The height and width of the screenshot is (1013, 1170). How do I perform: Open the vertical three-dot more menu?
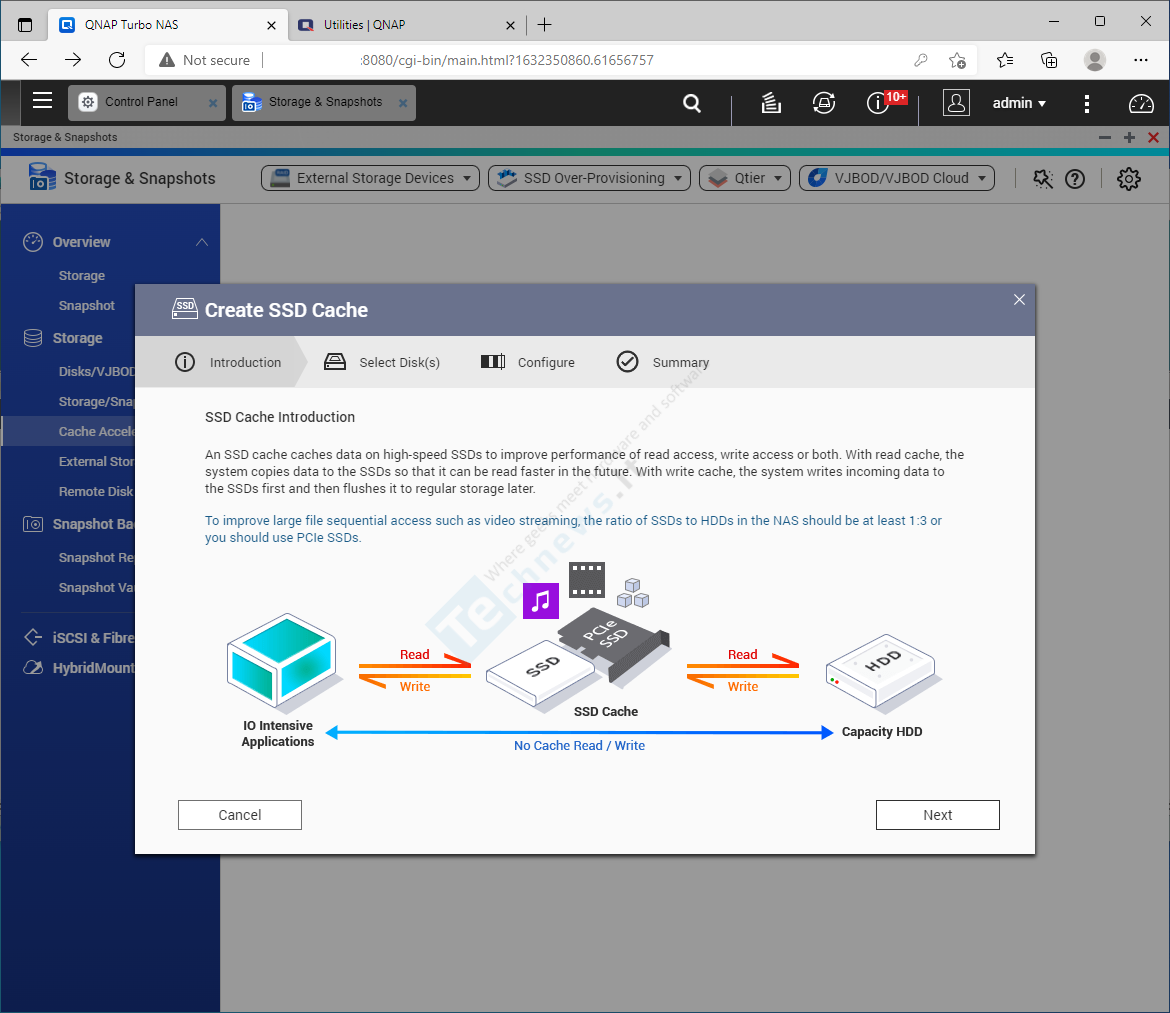(x=1086, y=103)
